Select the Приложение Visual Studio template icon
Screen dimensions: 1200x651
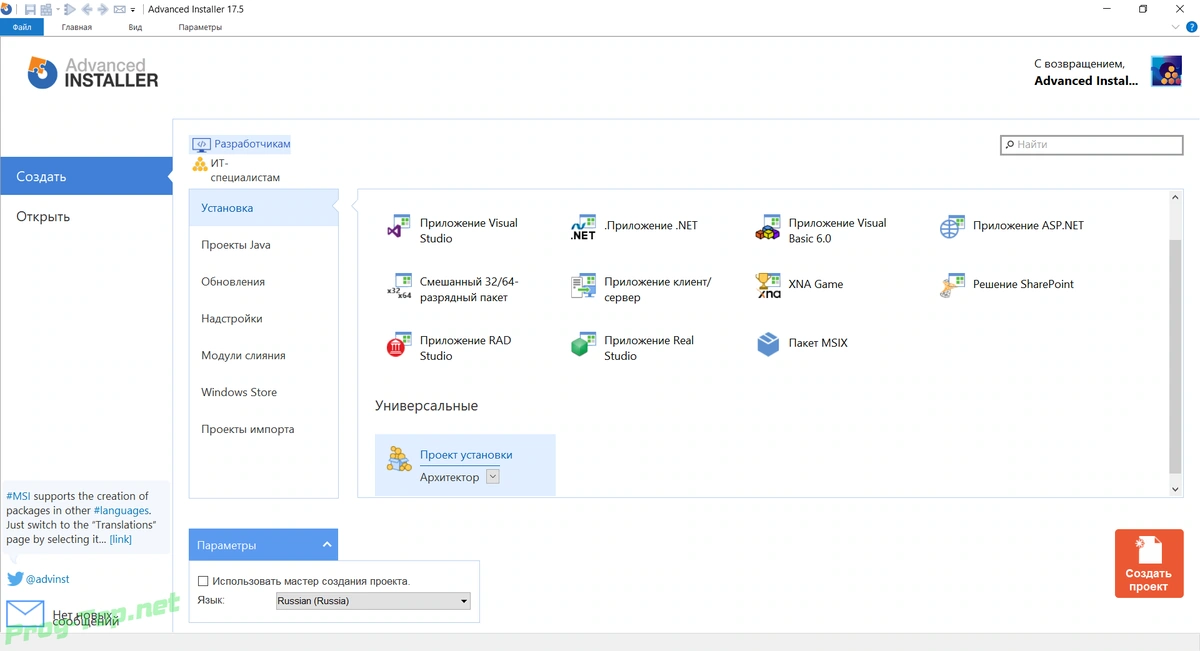point(399,228)
